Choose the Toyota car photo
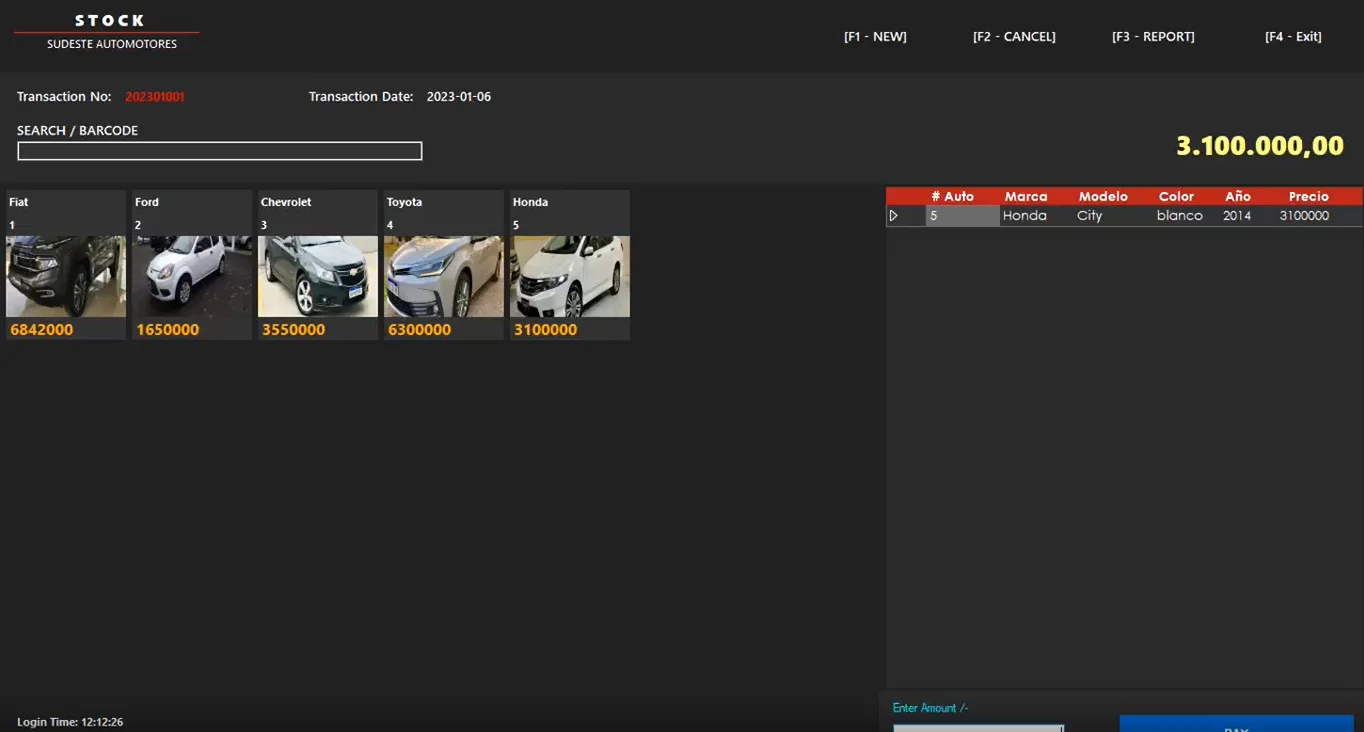 444,277
